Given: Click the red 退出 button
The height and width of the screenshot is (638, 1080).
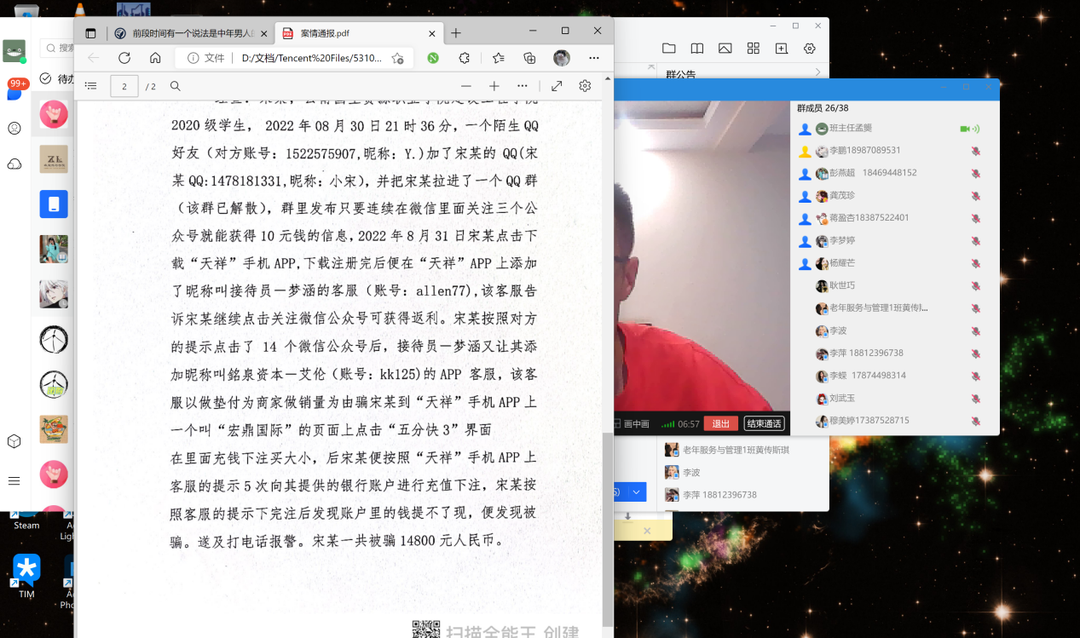Looking at the screenshot, I should [x=719, y=424].
